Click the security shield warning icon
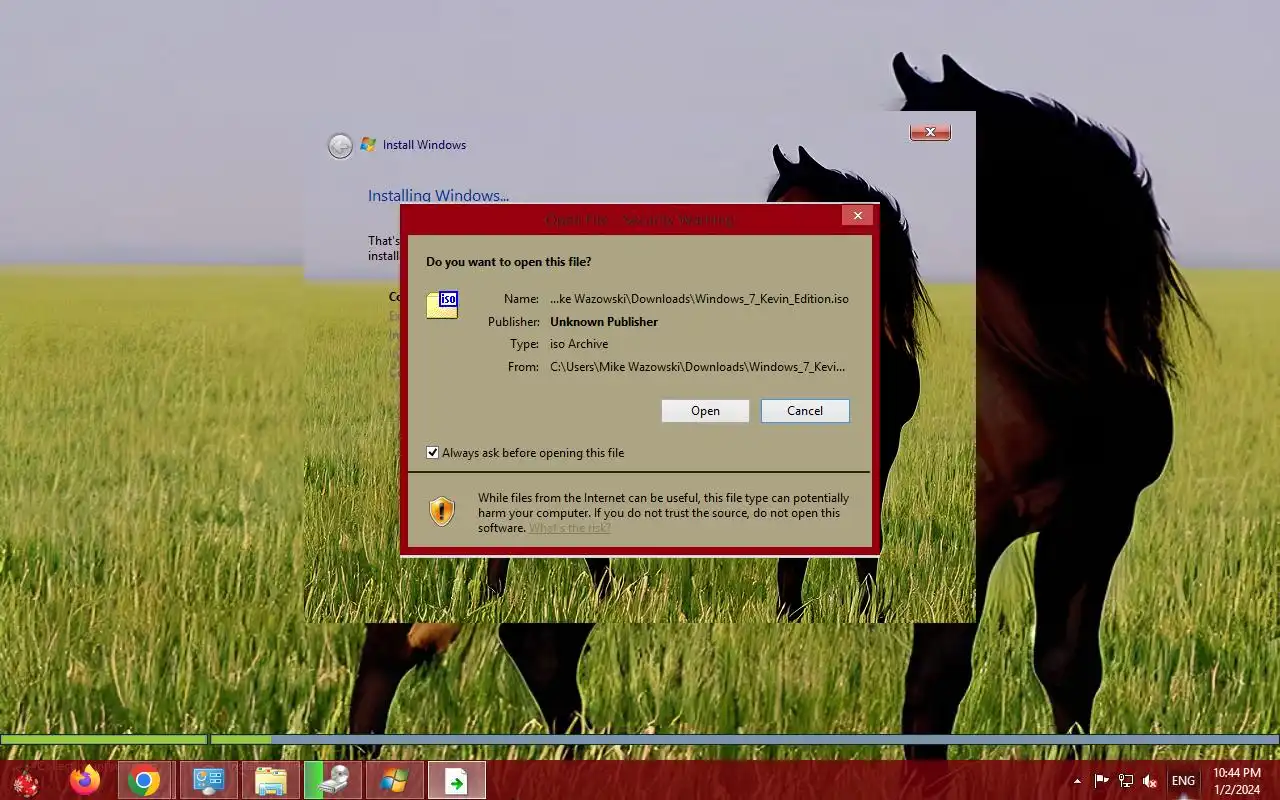The width and height of the screenshot is (1280, 800). tap(442, 512)
